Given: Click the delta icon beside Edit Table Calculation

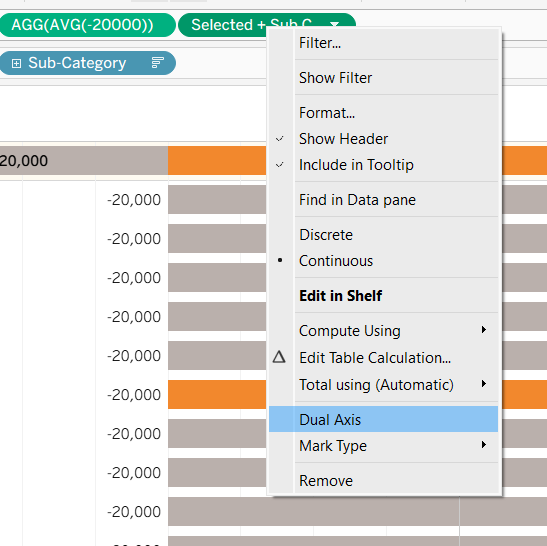Looking at the screenshot, I should tap(279, 357).
